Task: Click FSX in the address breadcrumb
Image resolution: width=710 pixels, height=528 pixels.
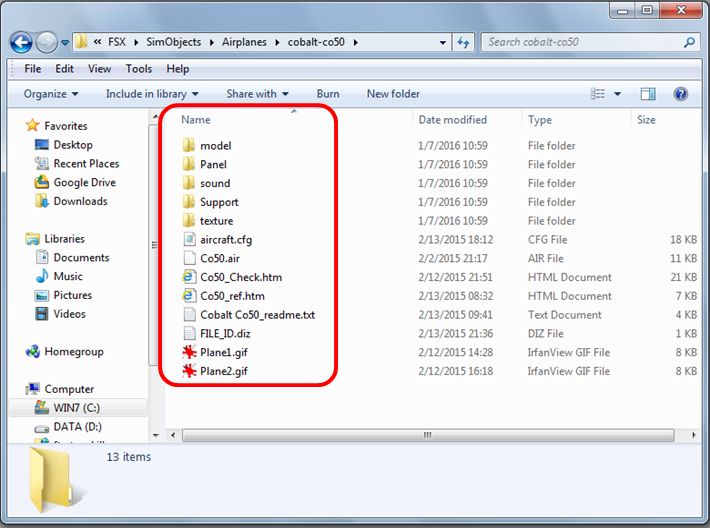Action: (117, 42)
